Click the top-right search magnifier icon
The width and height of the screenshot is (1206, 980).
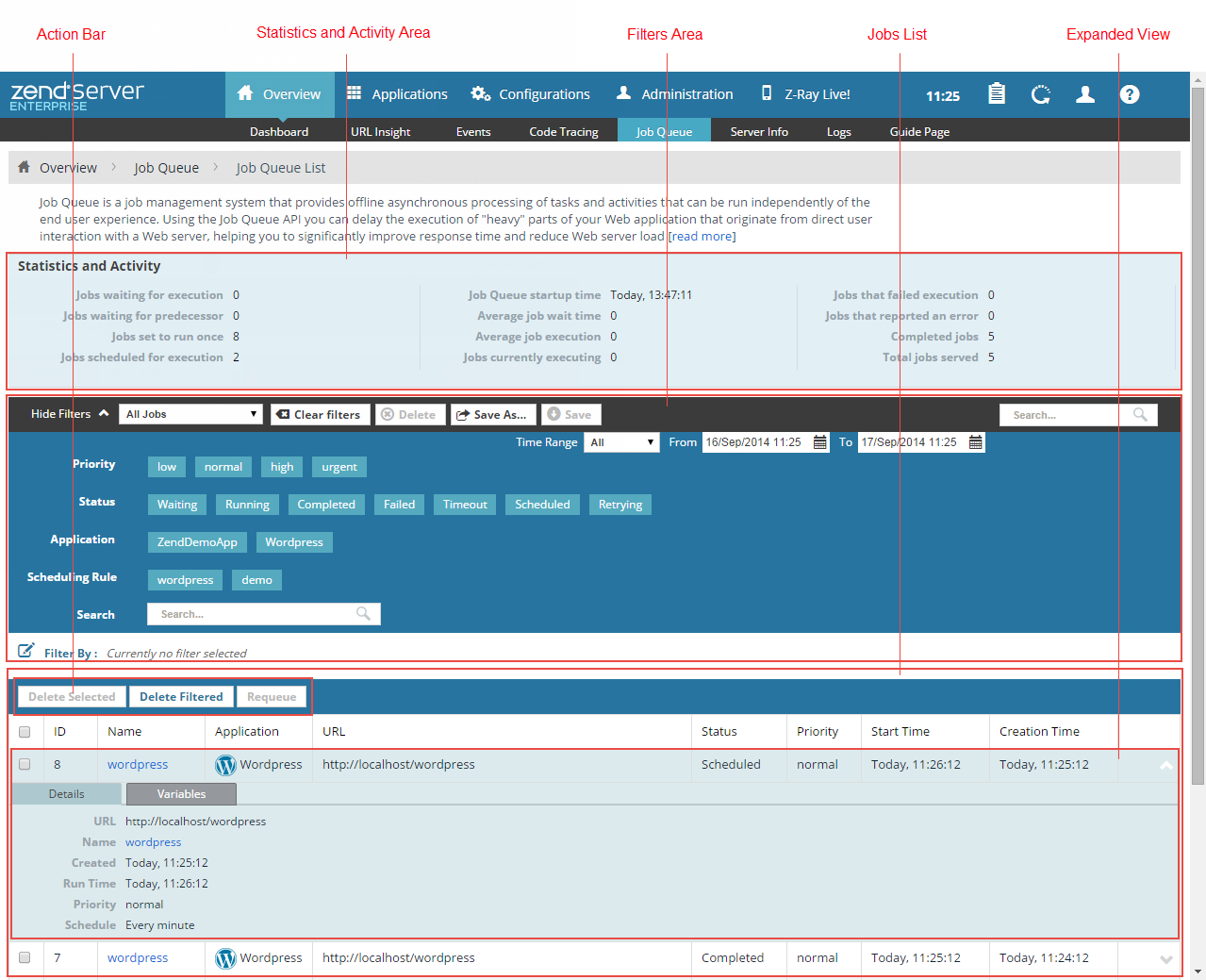(x=1140, y=415)
